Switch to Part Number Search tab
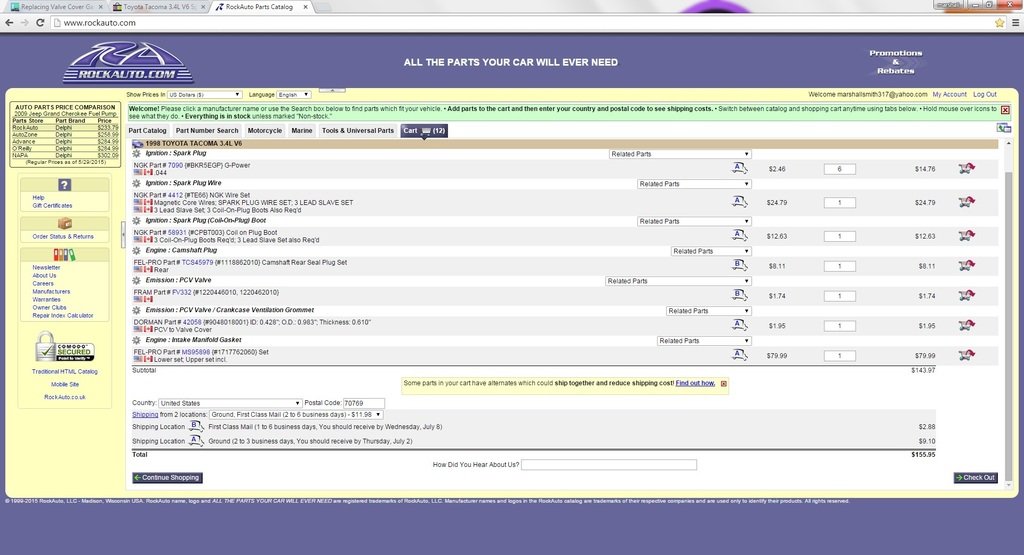Viewport: 1024px width, 555px height. click(x=207, y=131)
